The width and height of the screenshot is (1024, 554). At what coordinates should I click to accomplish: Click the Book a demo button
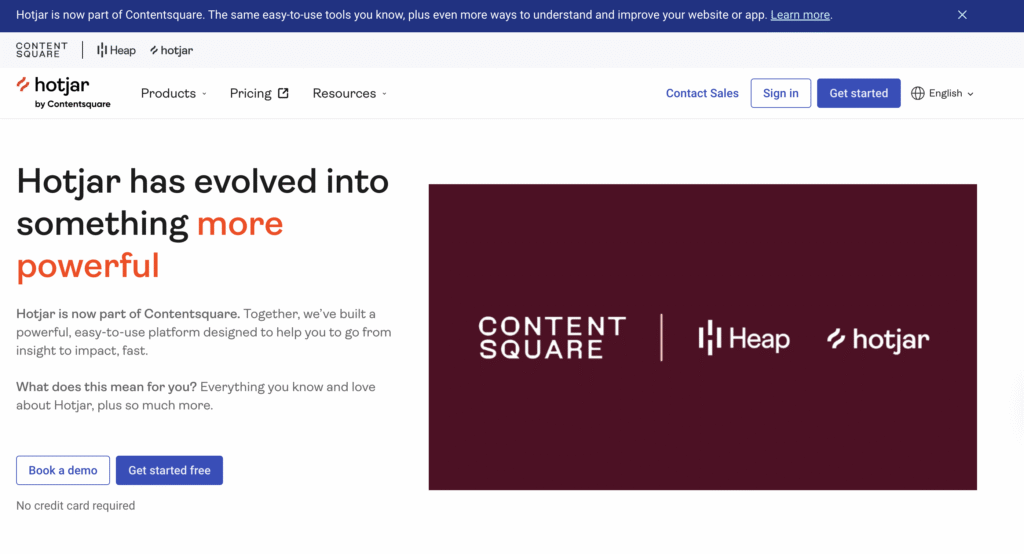[63, 470]
